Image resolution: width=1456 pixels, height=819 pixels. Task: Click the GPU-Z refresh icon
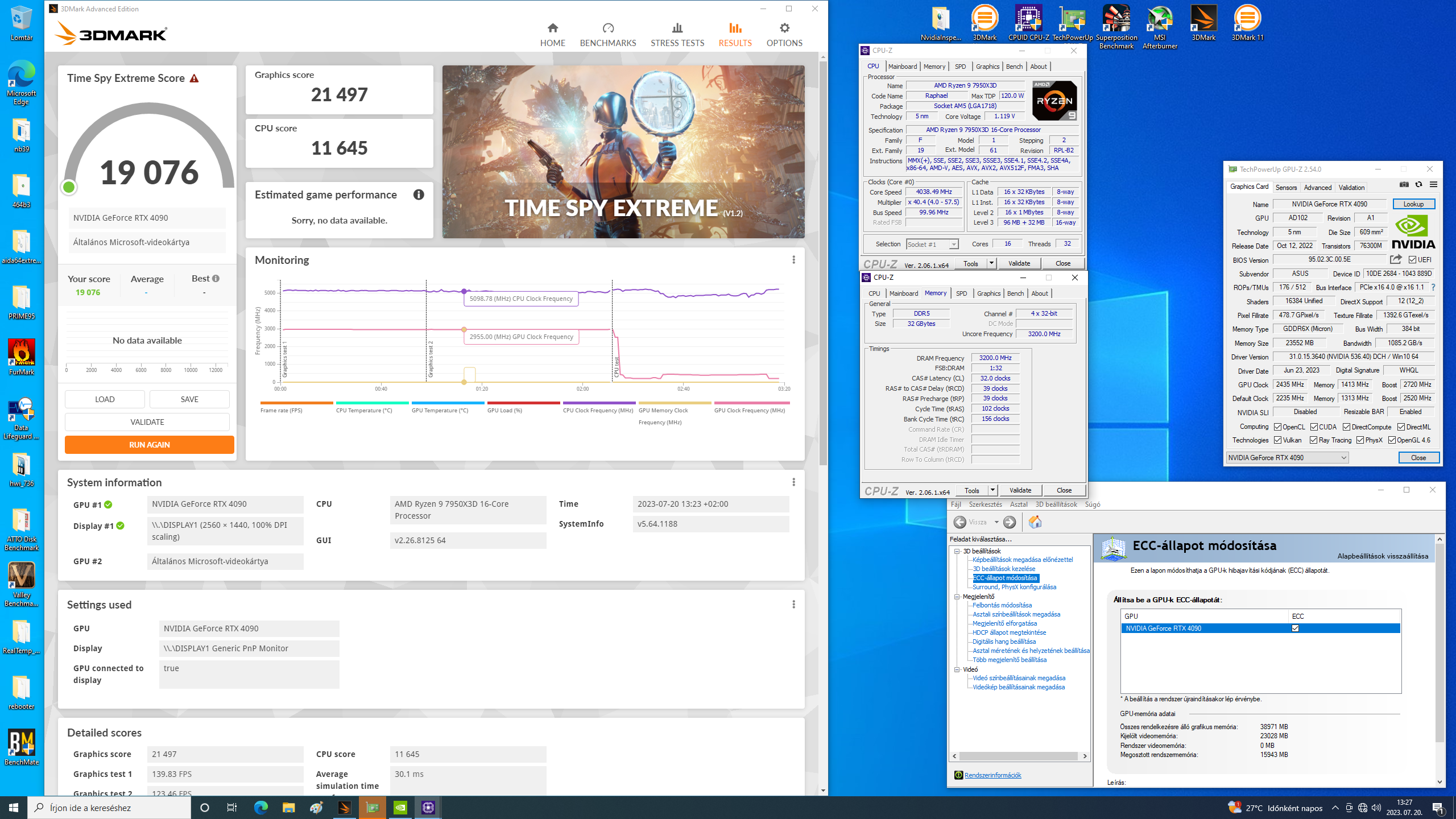(x=1418, y=184)
